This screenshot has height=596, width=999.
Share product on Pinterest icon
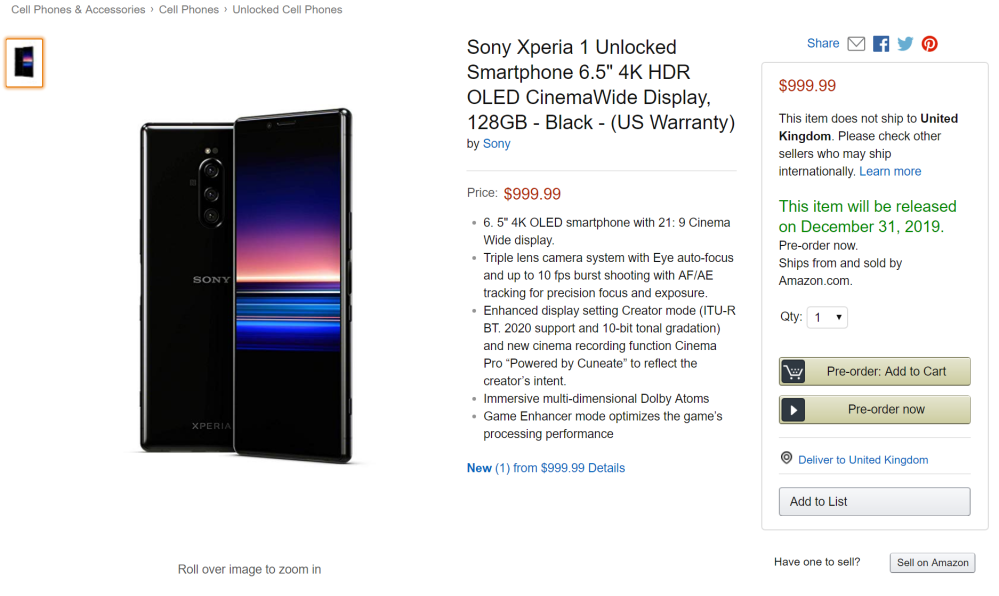pos(930,44)
